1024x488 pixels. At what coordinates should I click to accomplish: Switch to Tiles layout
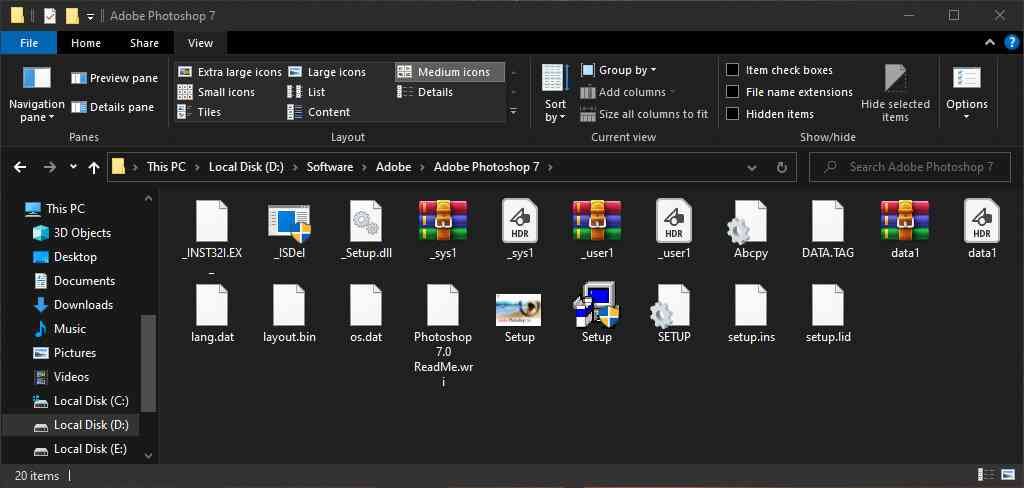pos(199,112)
